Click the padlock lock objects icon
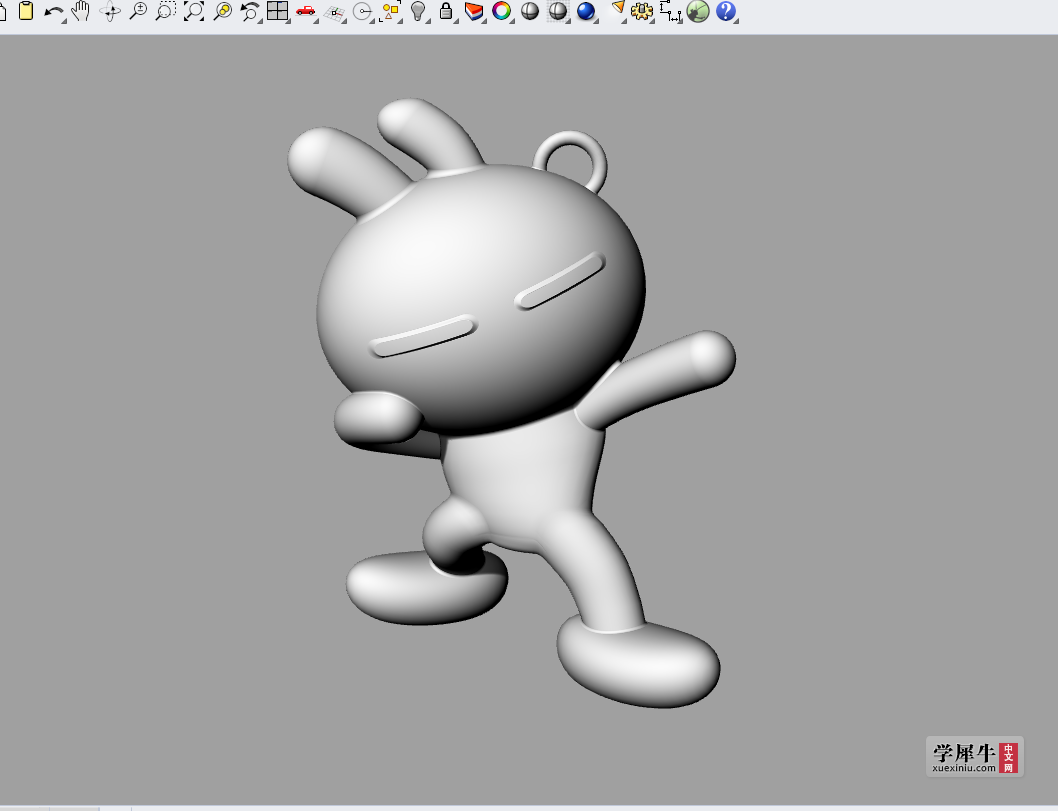1058x811 pixels. (446, 11)
